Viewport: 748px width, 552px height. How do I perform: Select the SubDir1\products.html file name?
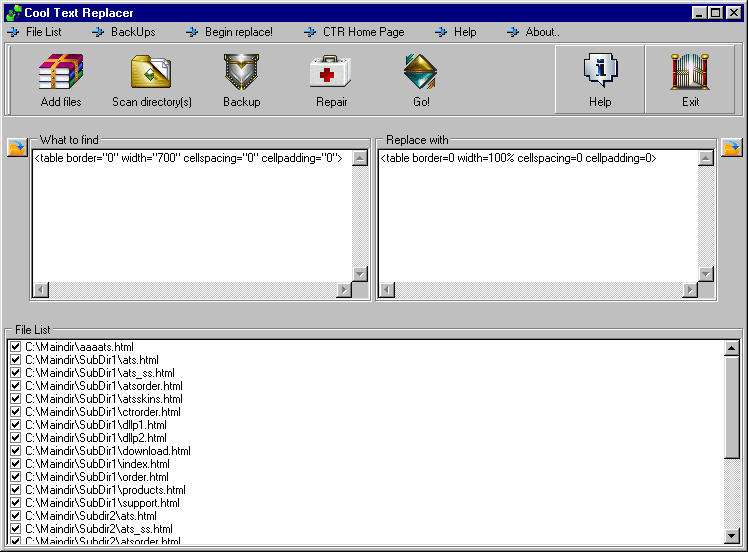(x=105, y=490)
